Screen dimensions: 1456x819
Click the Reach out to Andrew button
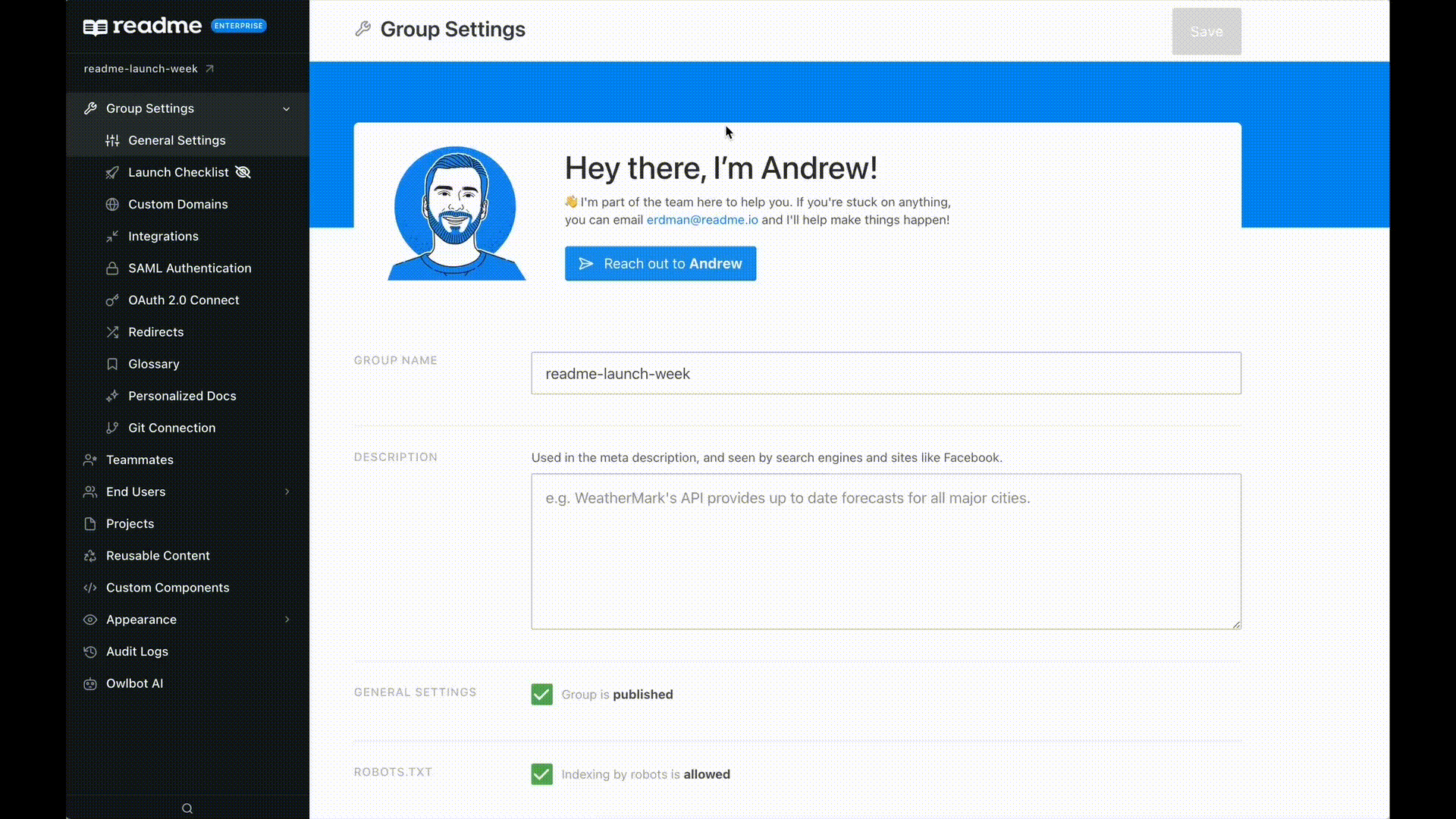661,264
